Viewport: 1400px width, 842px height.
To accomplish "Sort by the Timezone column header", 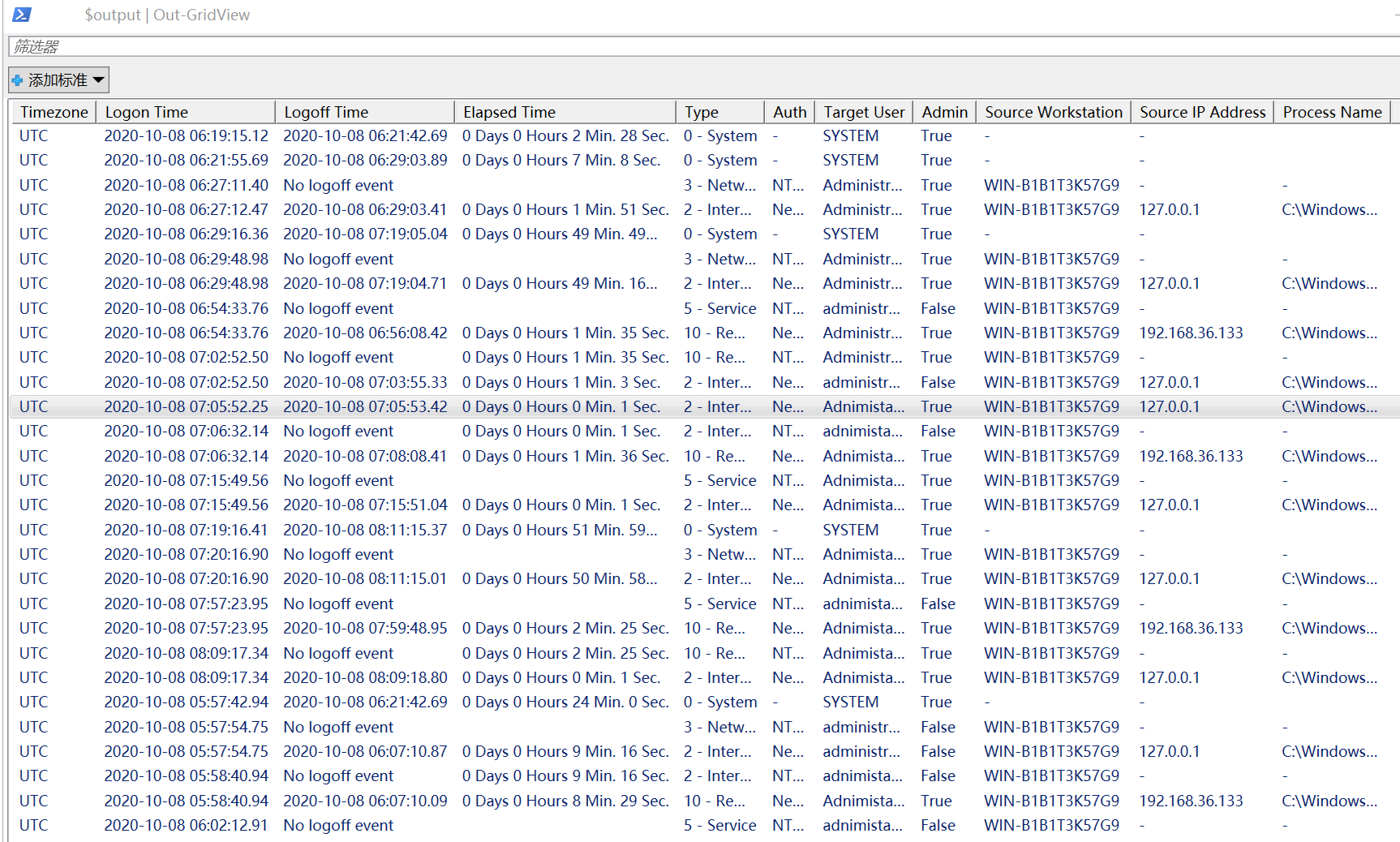I will click(54, 112).
